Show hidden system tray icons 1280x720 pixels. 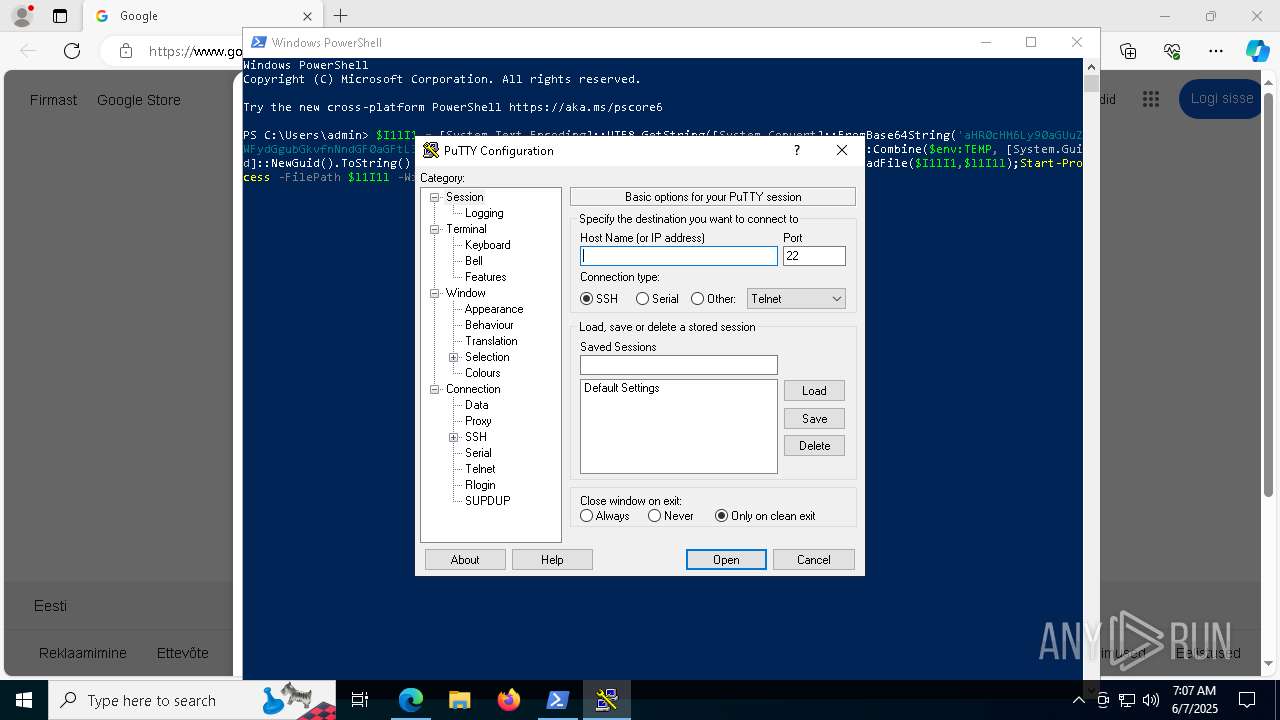pos(1079,700)
